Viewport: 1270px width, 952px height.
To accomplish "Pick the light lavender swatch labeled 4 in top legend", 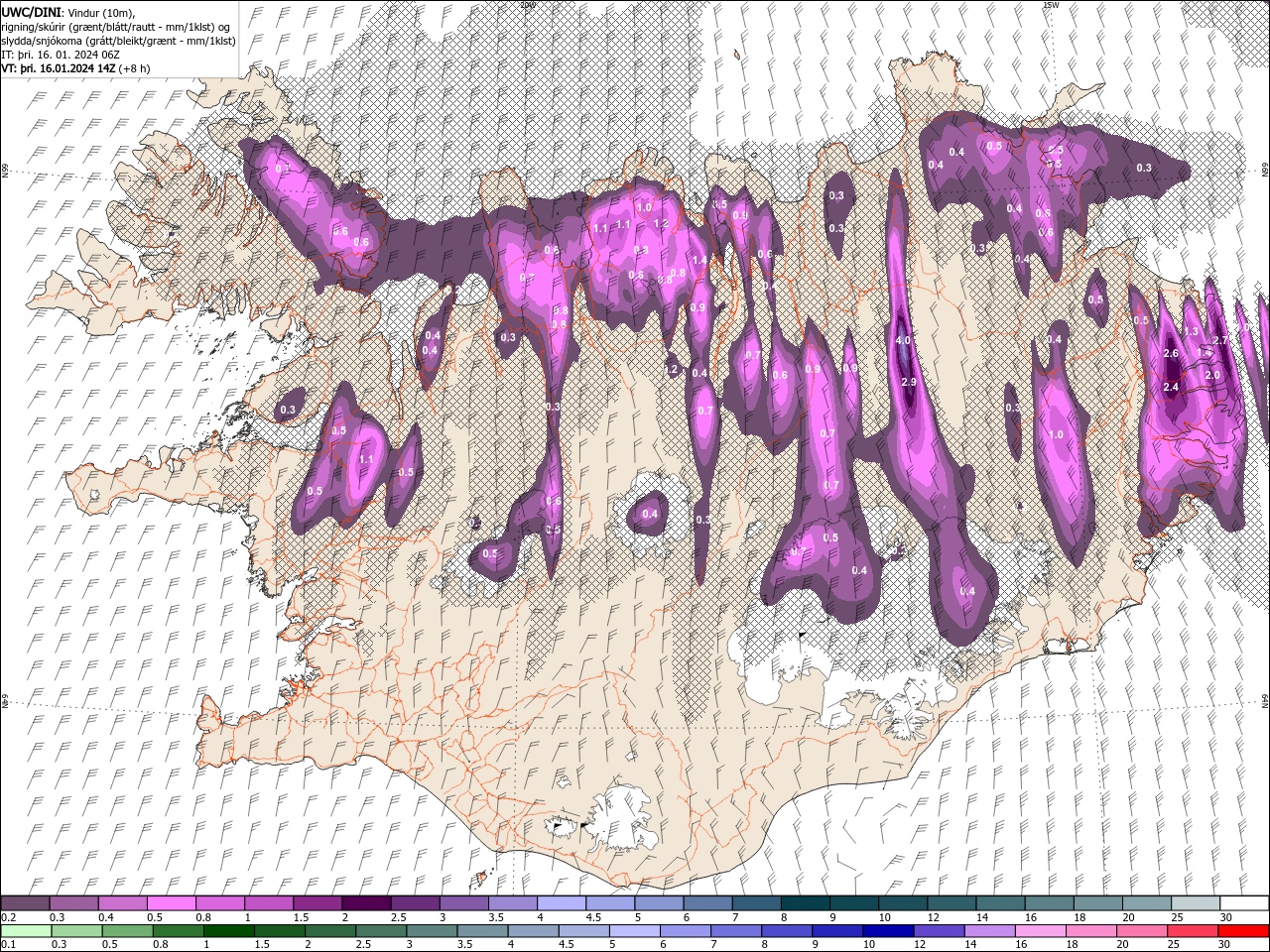I will coord(560,903).
